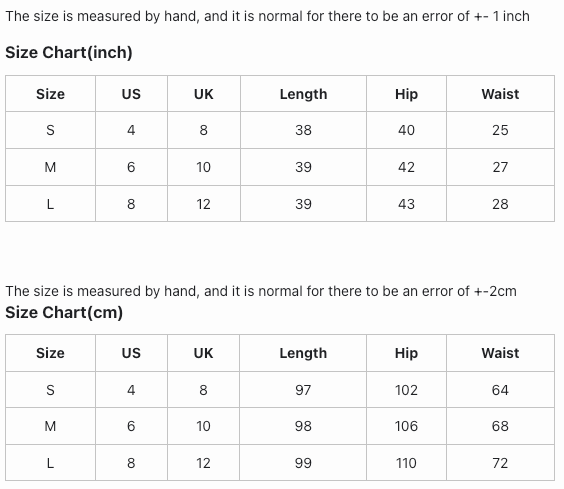Click waist value 64 in cm table
The image size is (564, 489).
coord(500,390)
